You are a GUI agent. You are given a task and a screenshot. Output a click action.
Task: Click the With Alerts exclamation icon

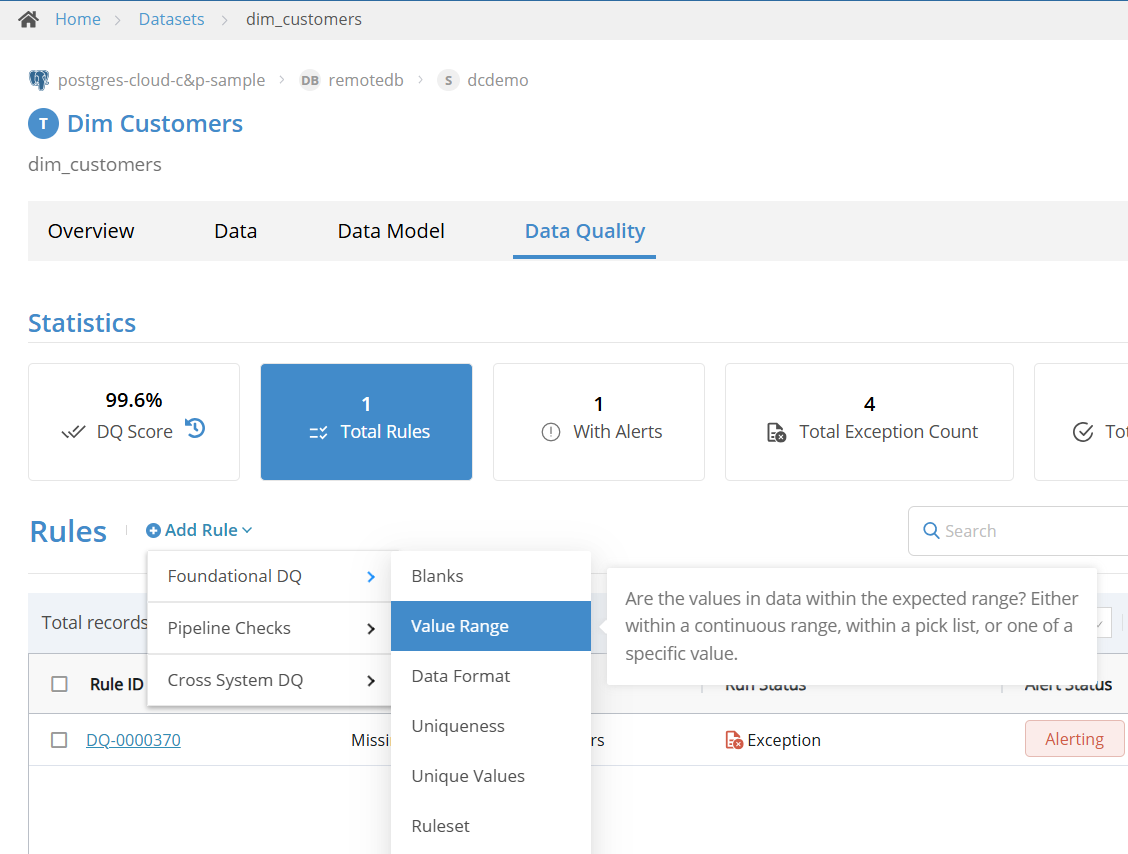pos(550,432)
